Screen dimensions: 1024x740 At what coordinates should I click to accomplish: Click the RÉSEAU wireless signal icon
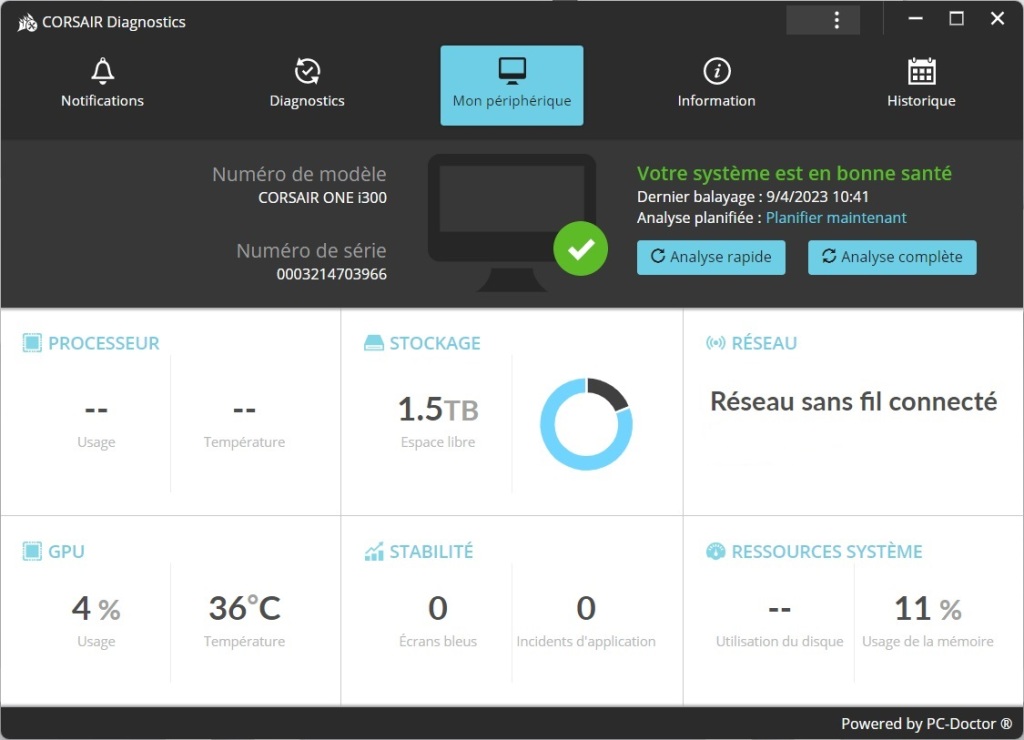tap(715, 342)
